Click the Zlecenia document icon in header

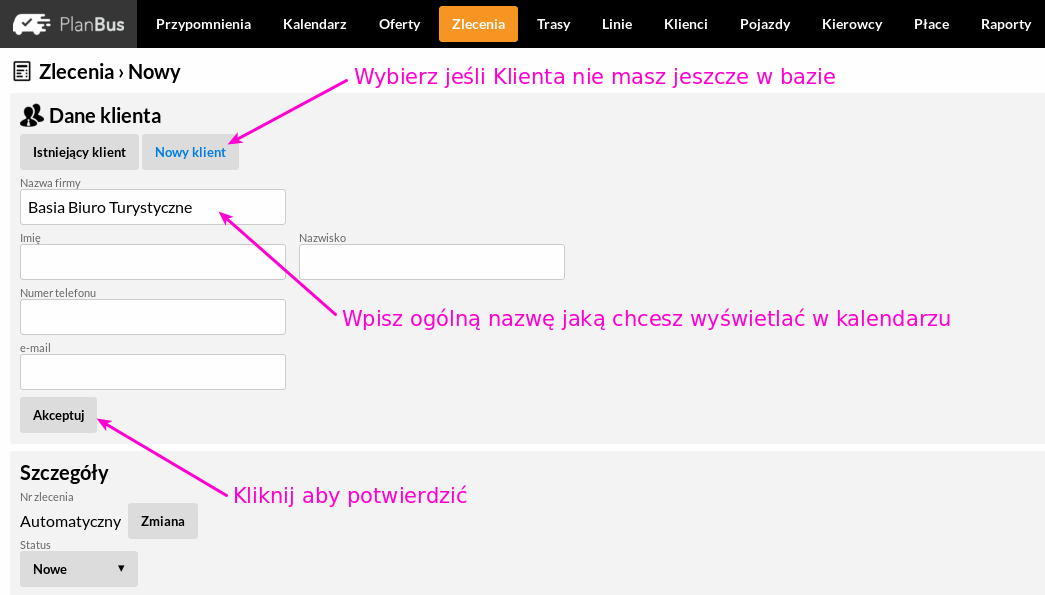point(22,71)
